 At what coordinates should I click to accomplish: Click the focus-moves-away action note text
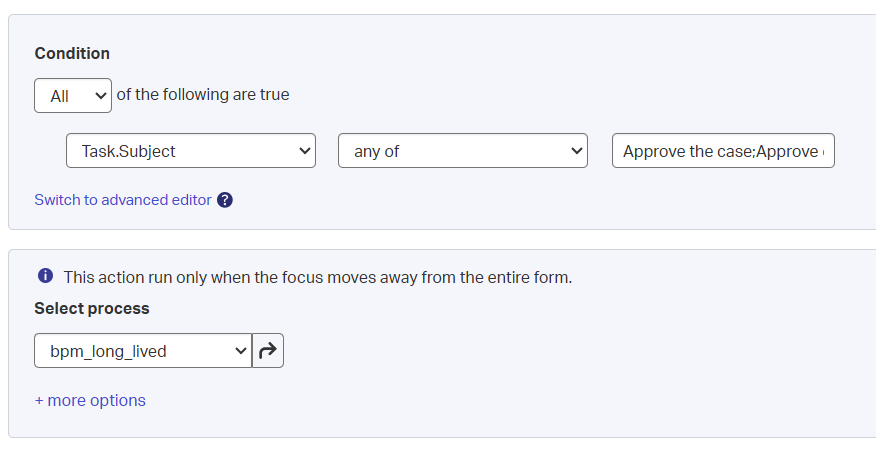[x=318, y=277]
